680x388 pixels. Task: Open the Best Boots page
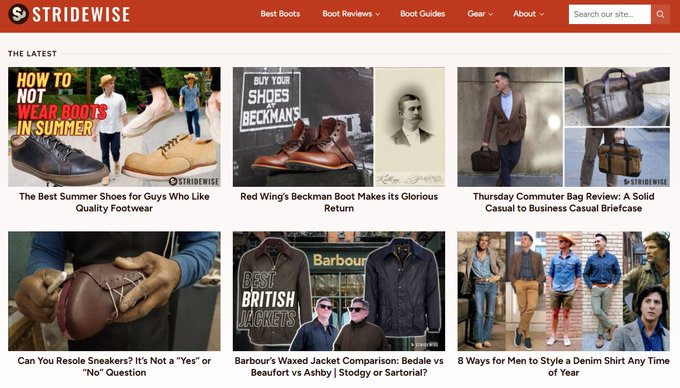point(280,14)
